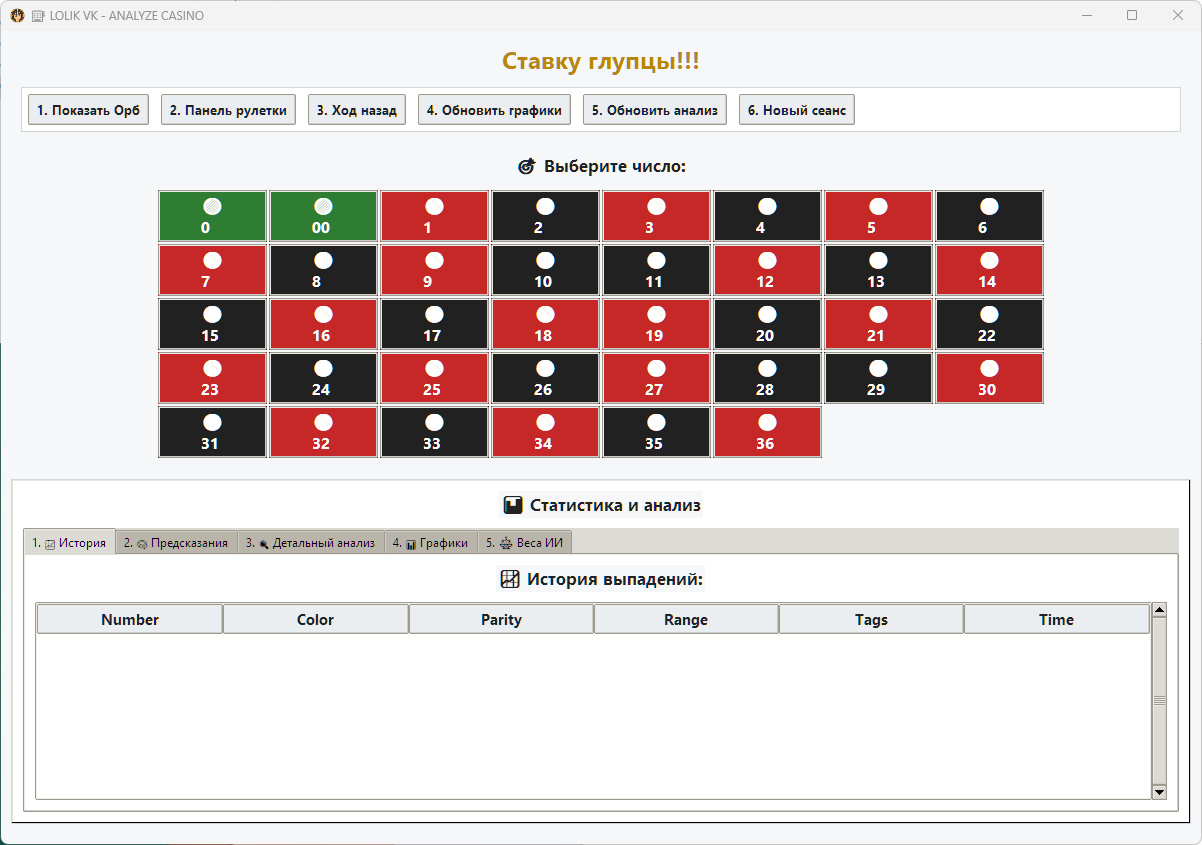Screen dimensions: 1202x845
Task: Click the history table's scrollbar down arrow
Action: [1160, 791]
